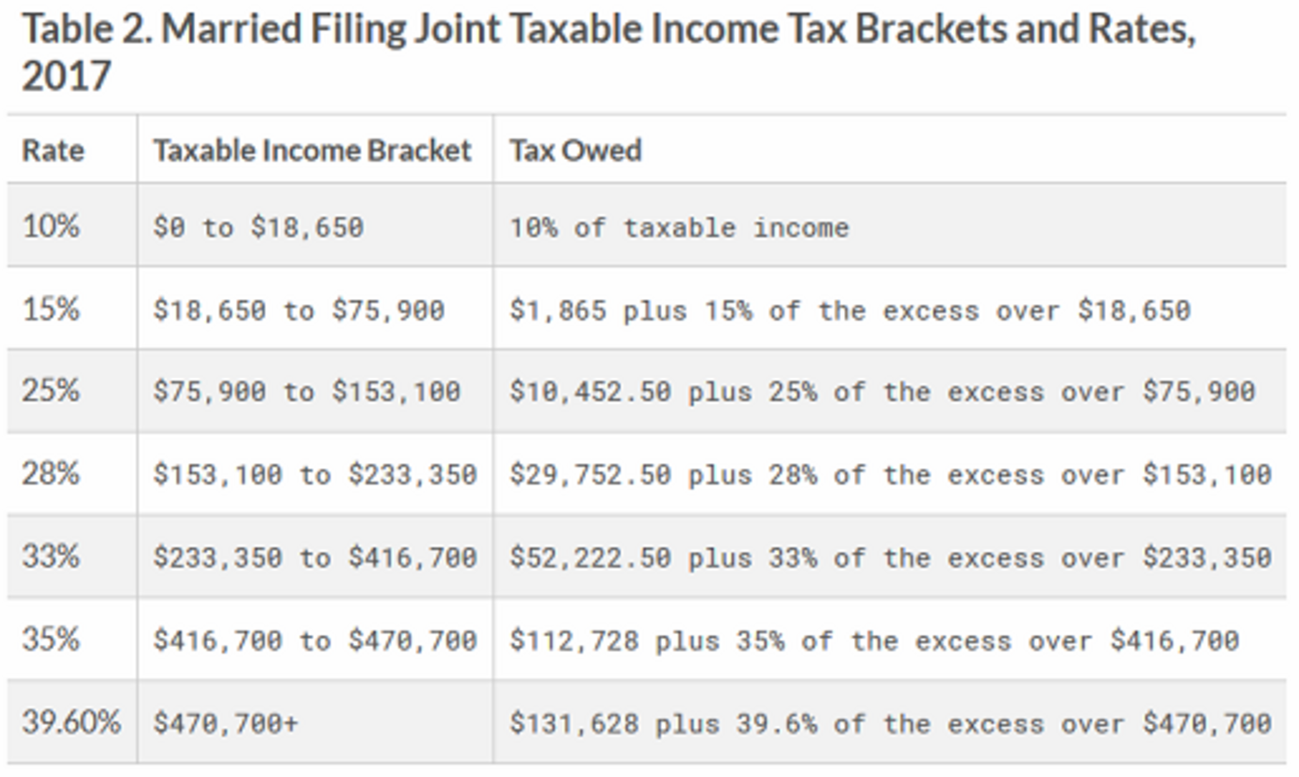Image resolution: width=1299 pixels, height=777 pixels.
Task: Click the $75,900 to $153,100 bracket cell
Action: coord(306,391)
